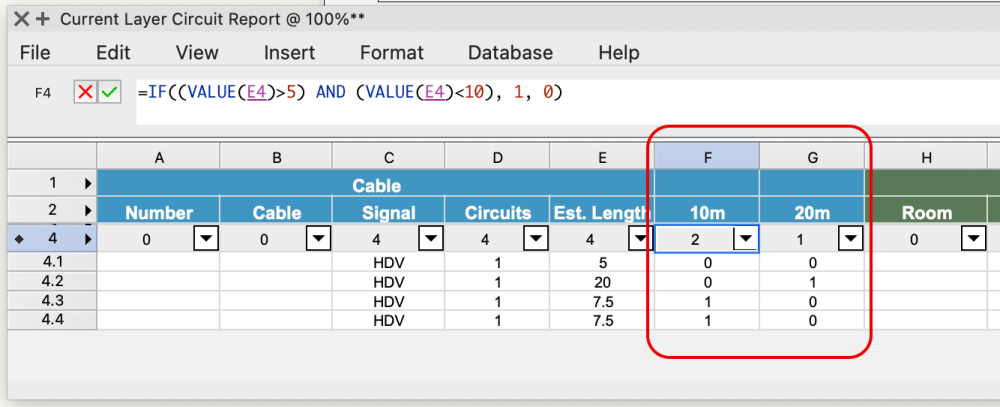Click the row 1 arrow marker

click(x=86, y=185)
